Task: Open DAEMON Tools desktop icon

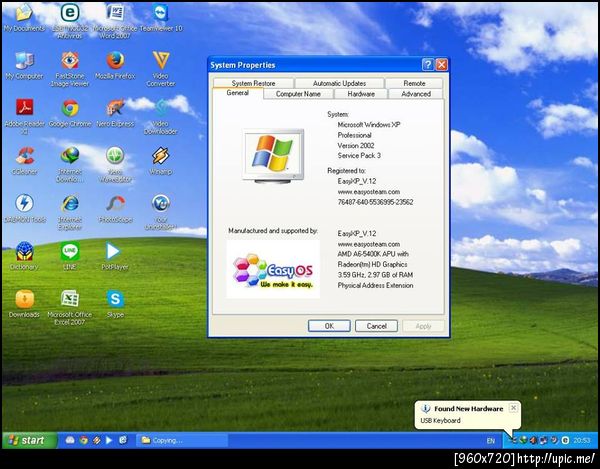Action: pyautogui.click(x=24, y=208)
